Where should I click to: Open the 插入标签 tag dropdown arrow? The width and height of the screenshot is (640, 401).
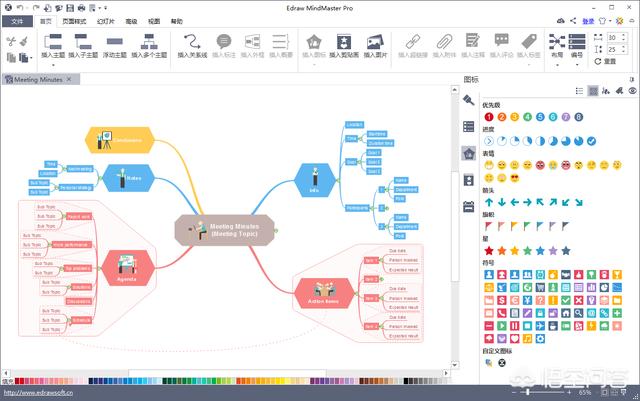coord(529,65)
